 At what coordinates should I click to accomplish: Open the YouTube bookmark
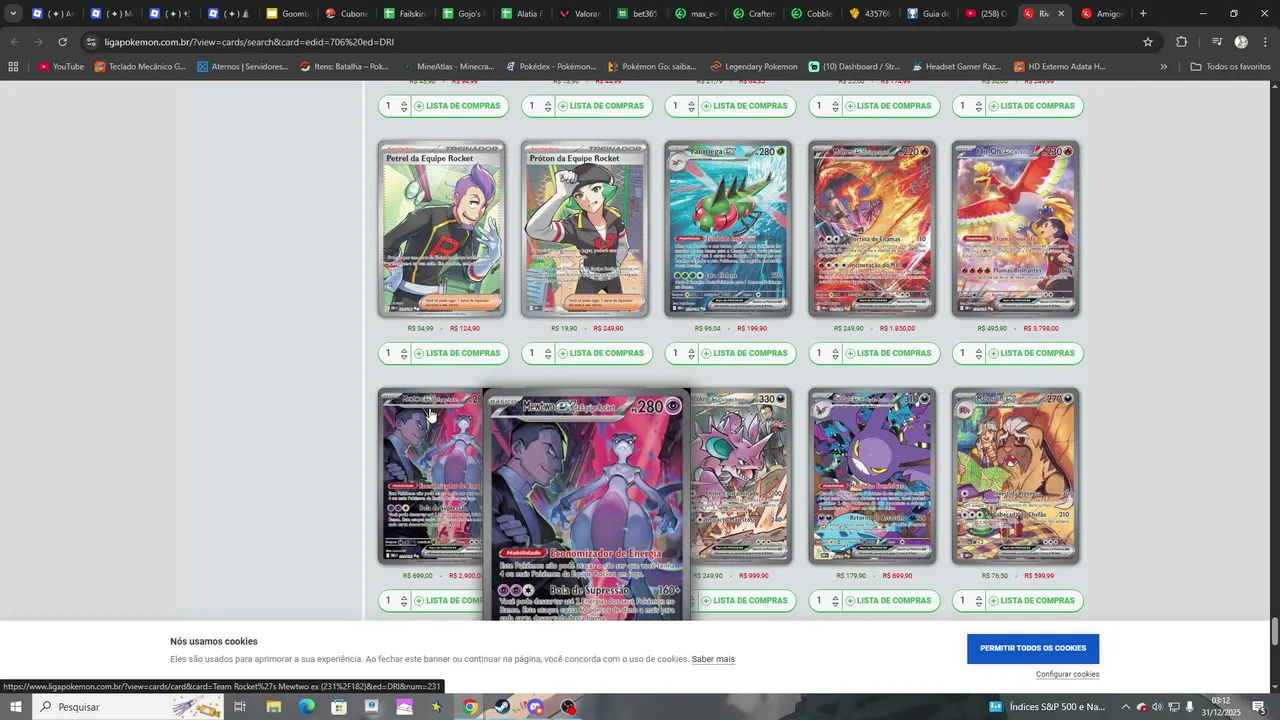61,67
